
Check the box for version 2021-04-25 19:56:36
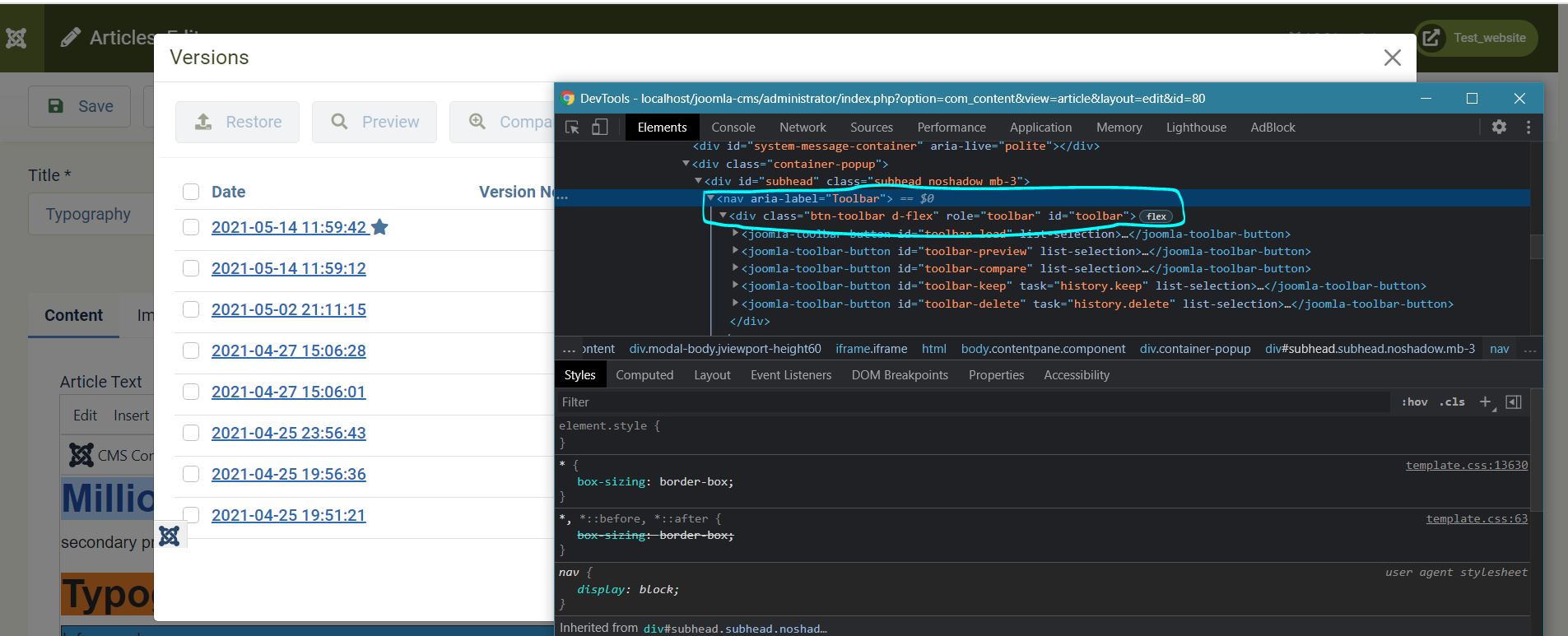[x=191, y=474]
